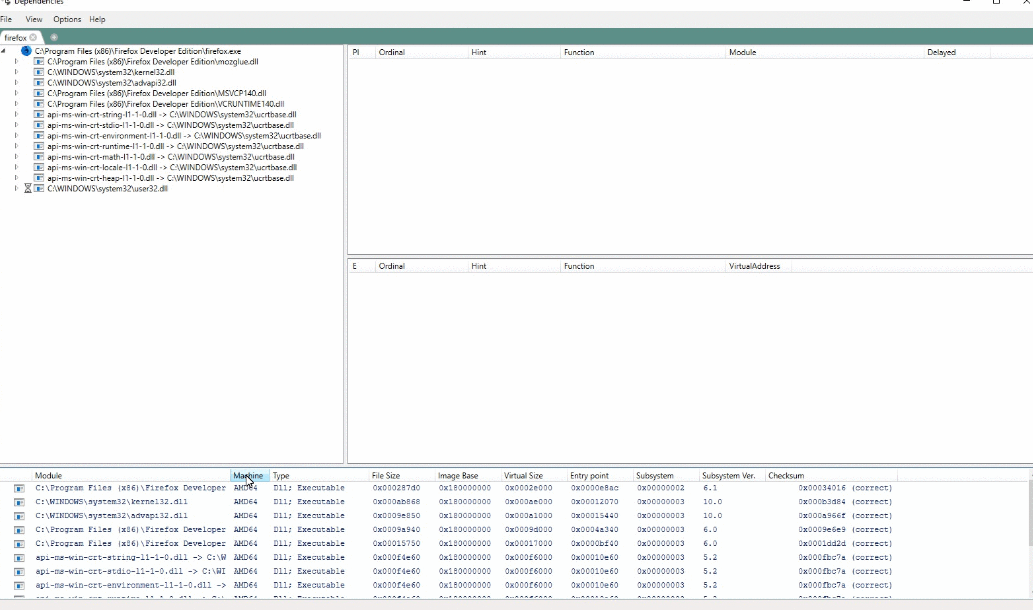Click the mozglue.dll module icon in tree
This screenshot has height=610, width=1033.
[x=39, y=61]
